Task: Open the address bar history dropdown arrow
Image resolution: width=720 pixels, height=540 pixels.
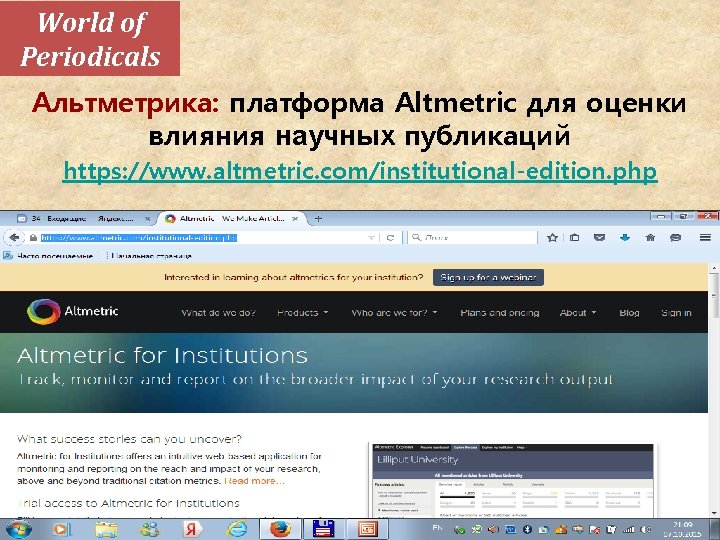Action: (x=371, y=238)
